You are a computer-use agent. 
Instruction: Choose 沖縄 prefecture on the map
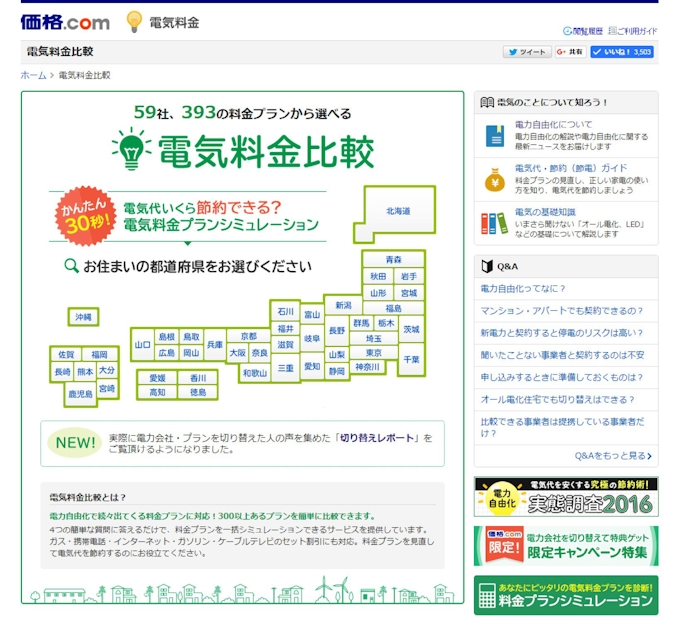pyautogui.click(x=83, y=317)
